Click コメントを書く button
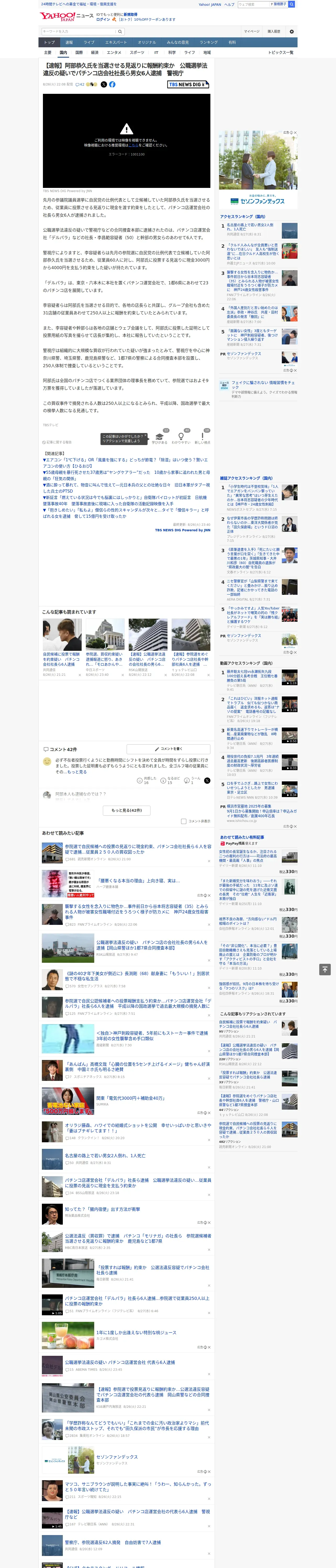 point(168,749)
